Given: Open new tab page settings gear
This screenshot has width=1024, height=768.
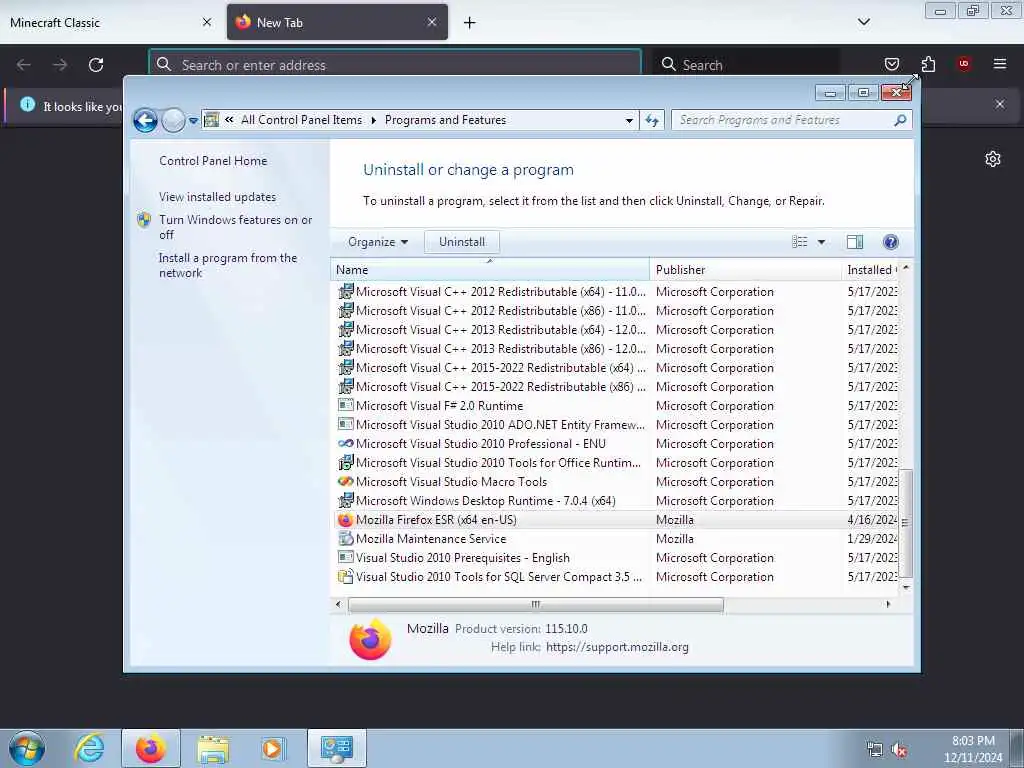Looking at the screenshot, I should [x=993, y=159].
